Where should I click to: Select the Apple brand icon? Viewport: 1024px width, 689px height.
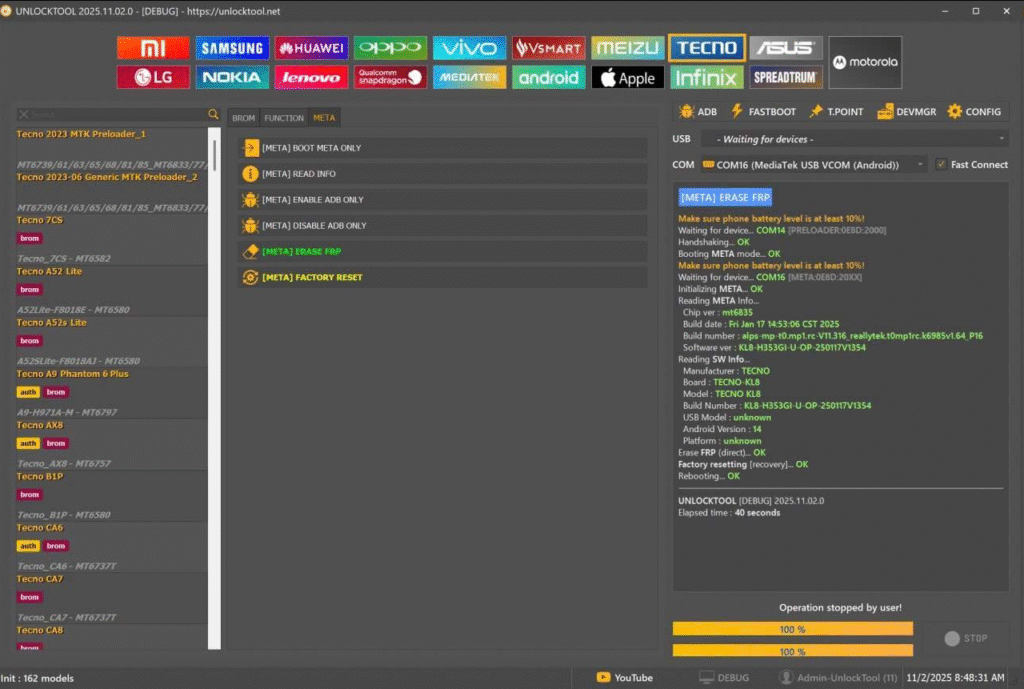627,76
